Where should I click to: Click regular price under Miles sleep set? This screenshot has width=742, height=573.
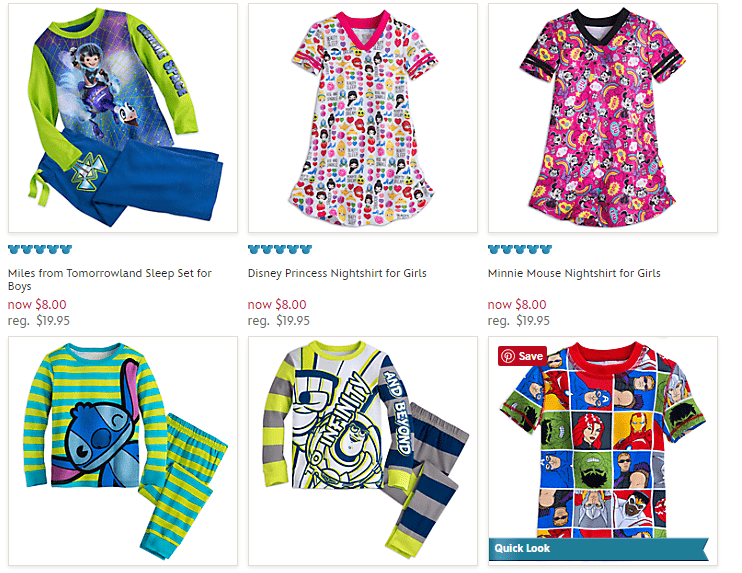coord(39,321)
